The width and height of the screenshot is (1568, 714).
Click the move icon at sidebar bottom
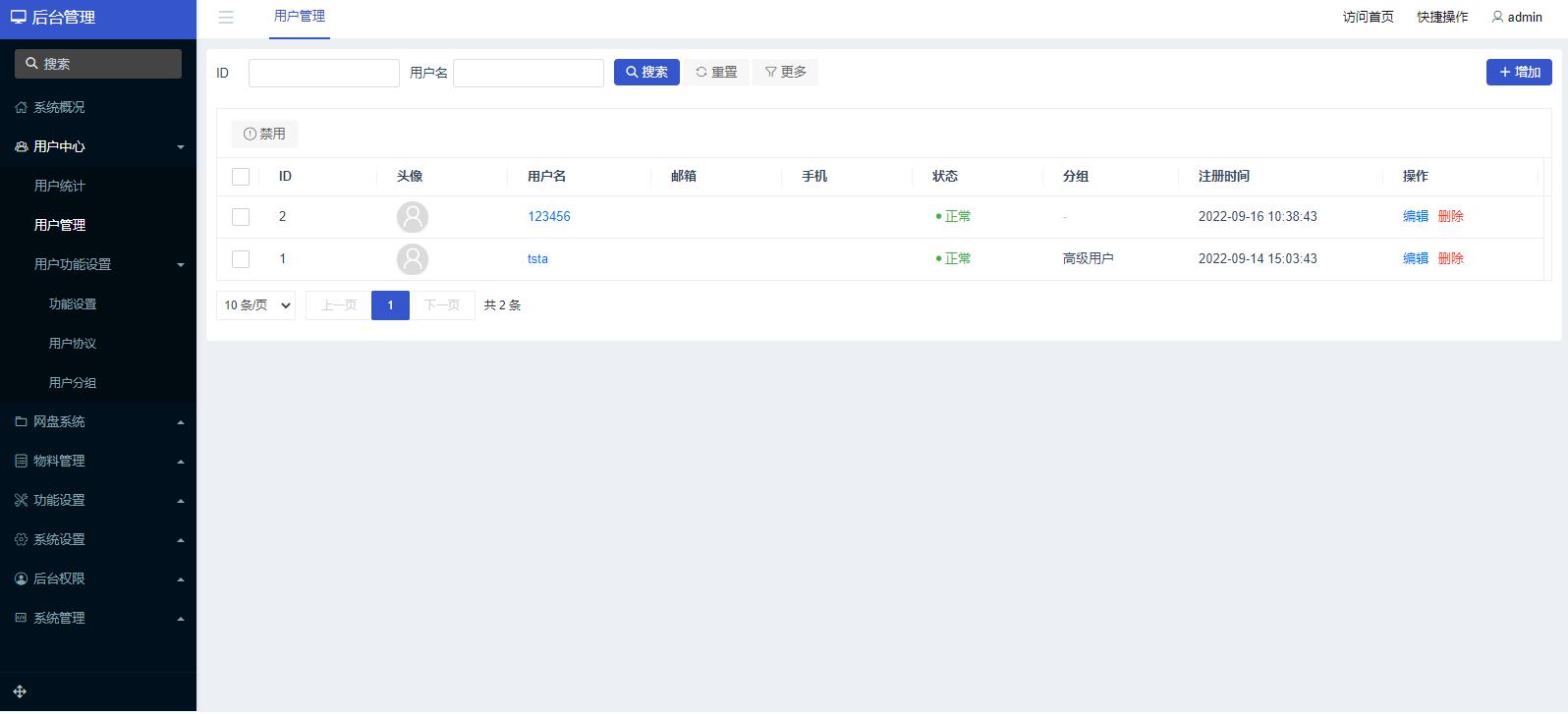tap(20, 691)
